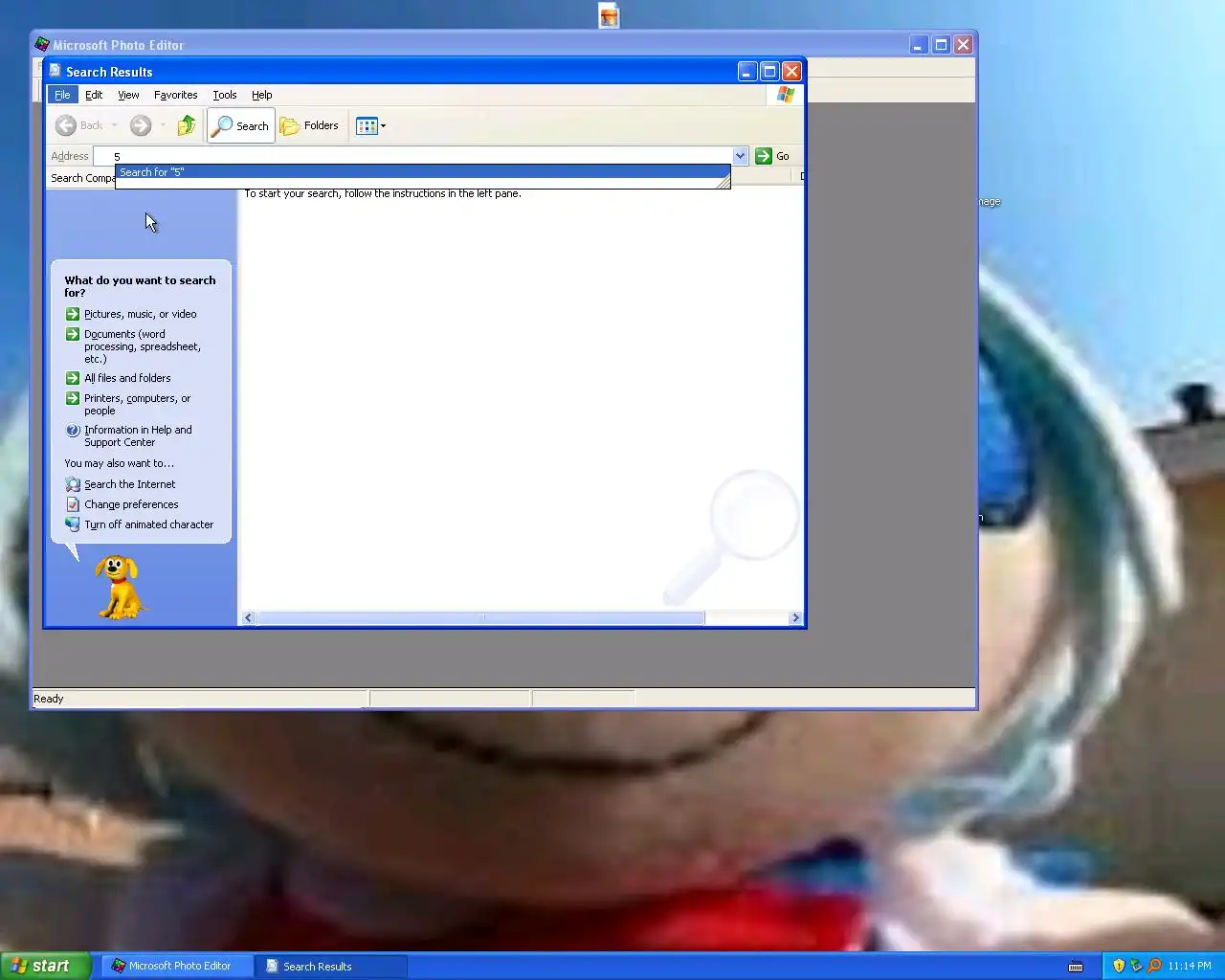Choose Documents (word processing, spreadsheet) search

pyautogui.click(x=143, y=346)
